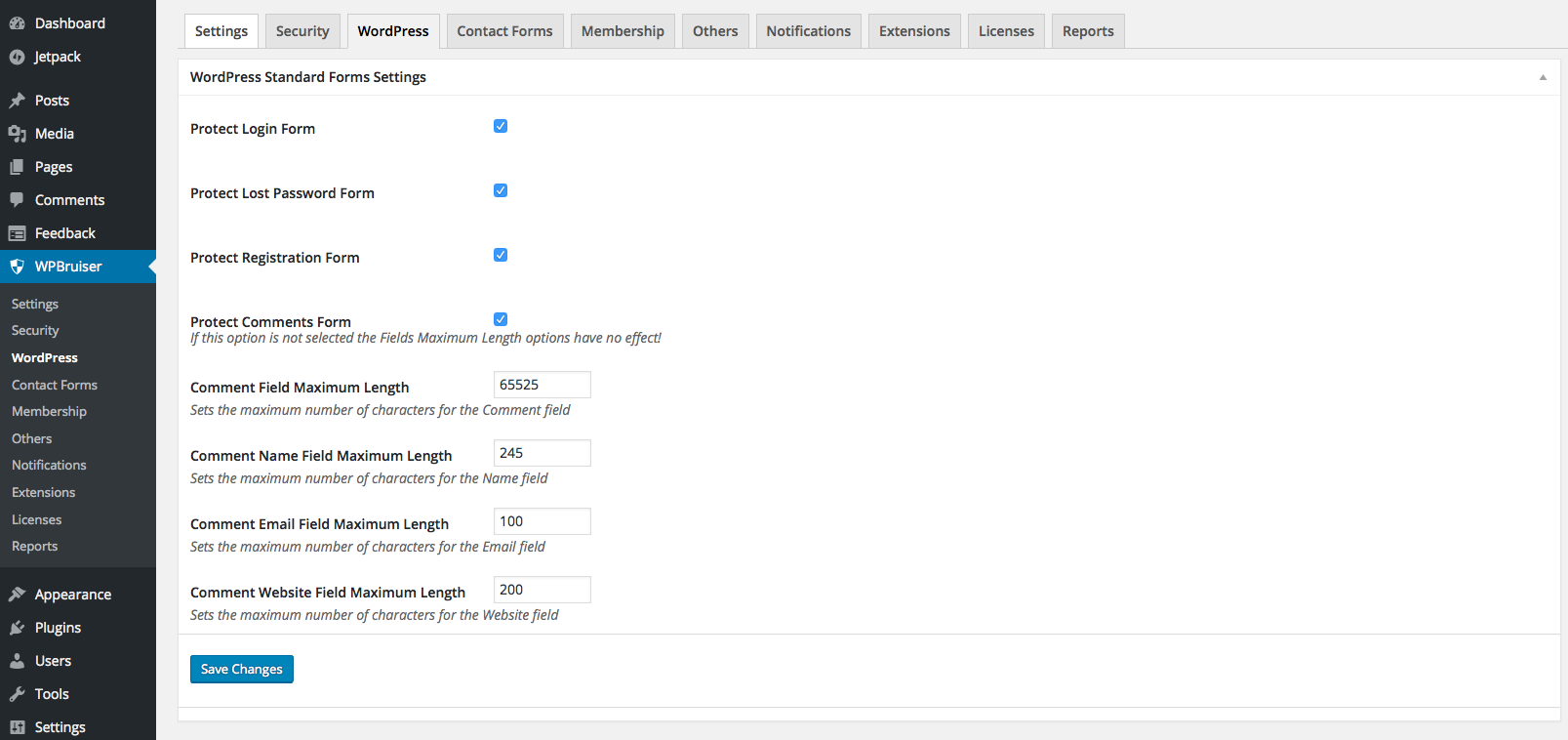Open the Jetpack menu item
The image size is (1568, 740).
click(78, 57)
